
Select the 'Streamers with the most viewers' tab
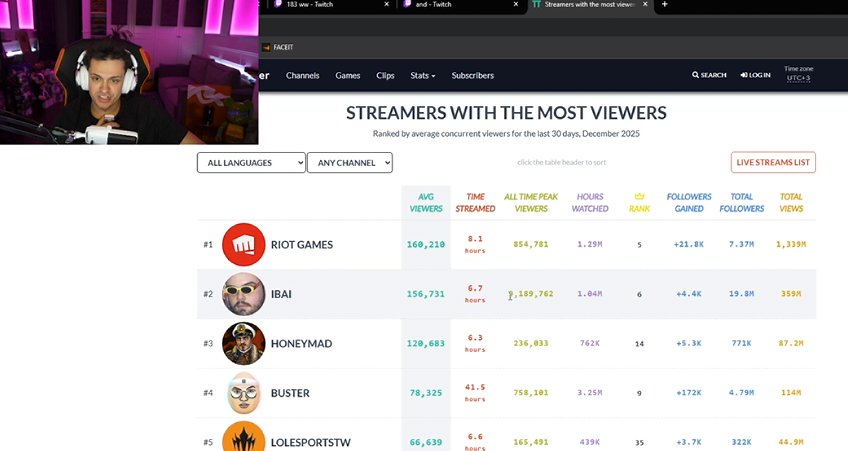click(590, 4)
